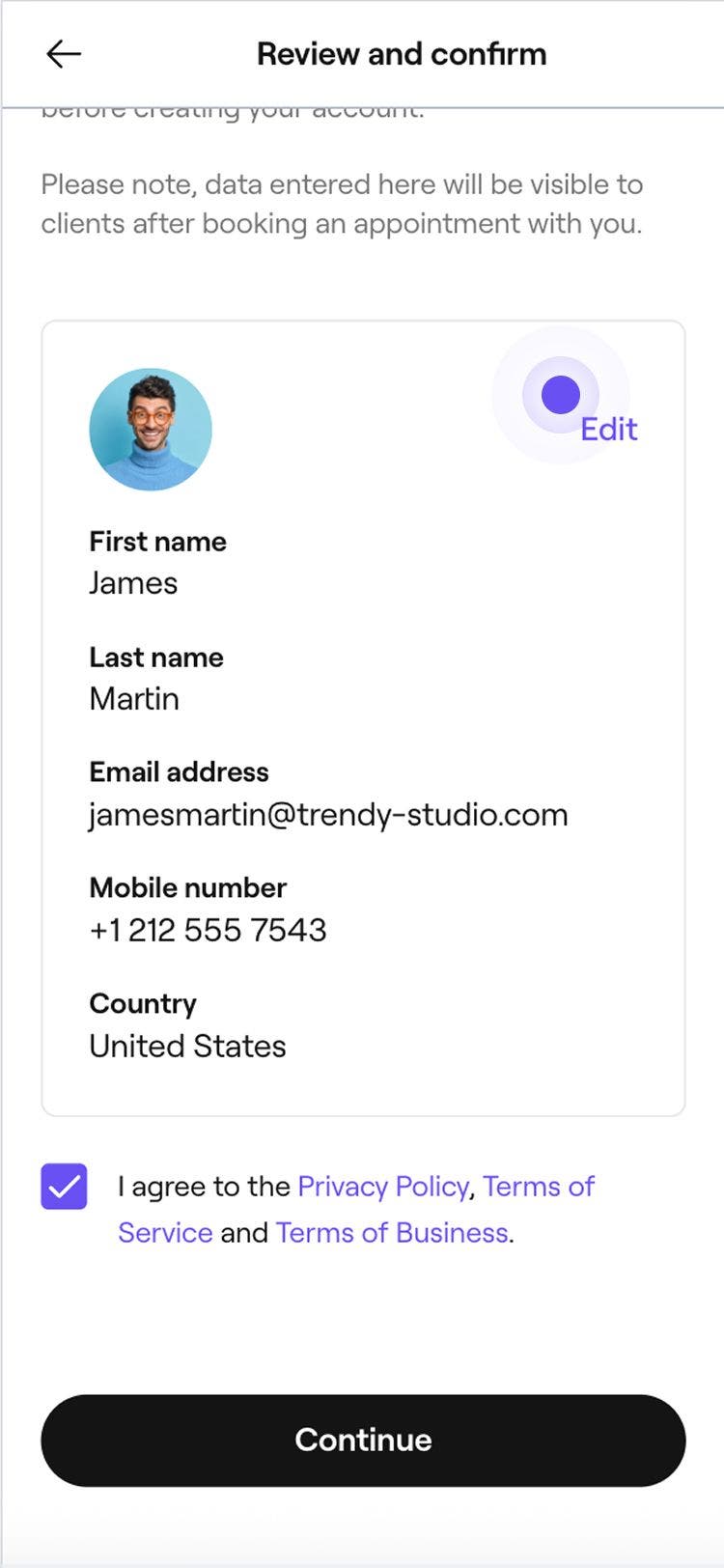
Task: Click the 'Please note' data visibility text
Action: tap(342, 204)
